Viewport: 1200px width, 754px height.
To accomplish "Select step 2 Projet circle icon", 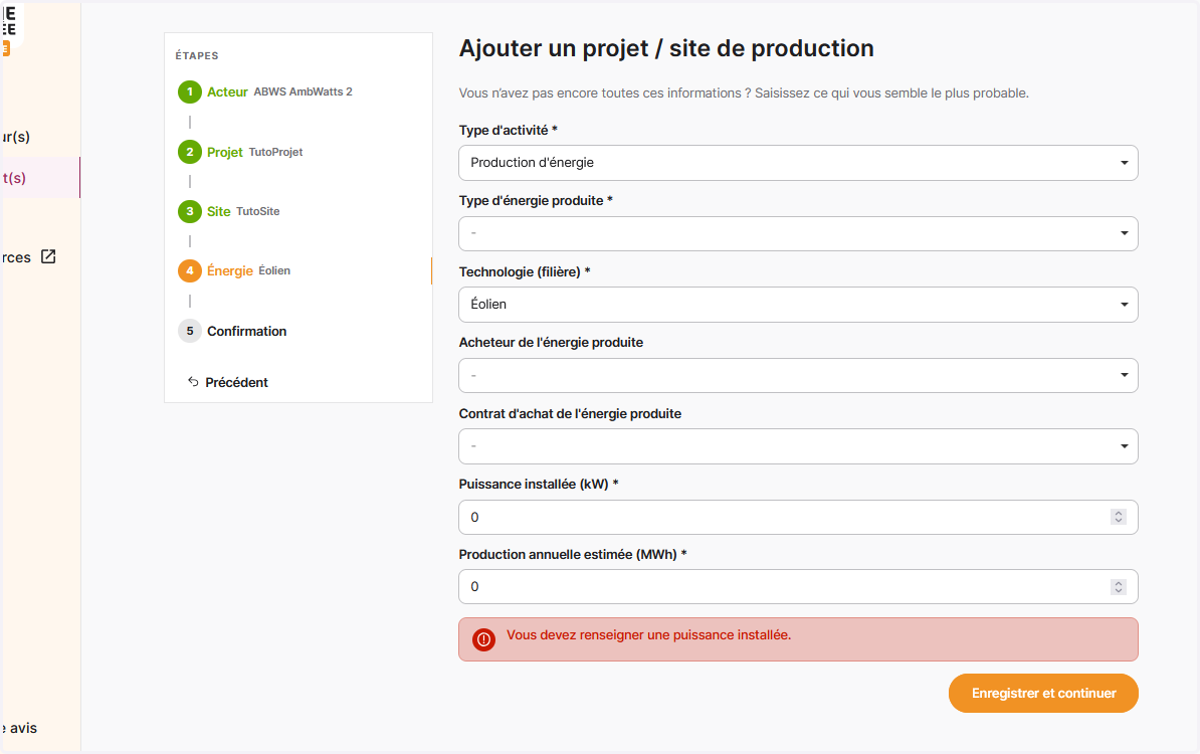I will [x=190, y=152].
